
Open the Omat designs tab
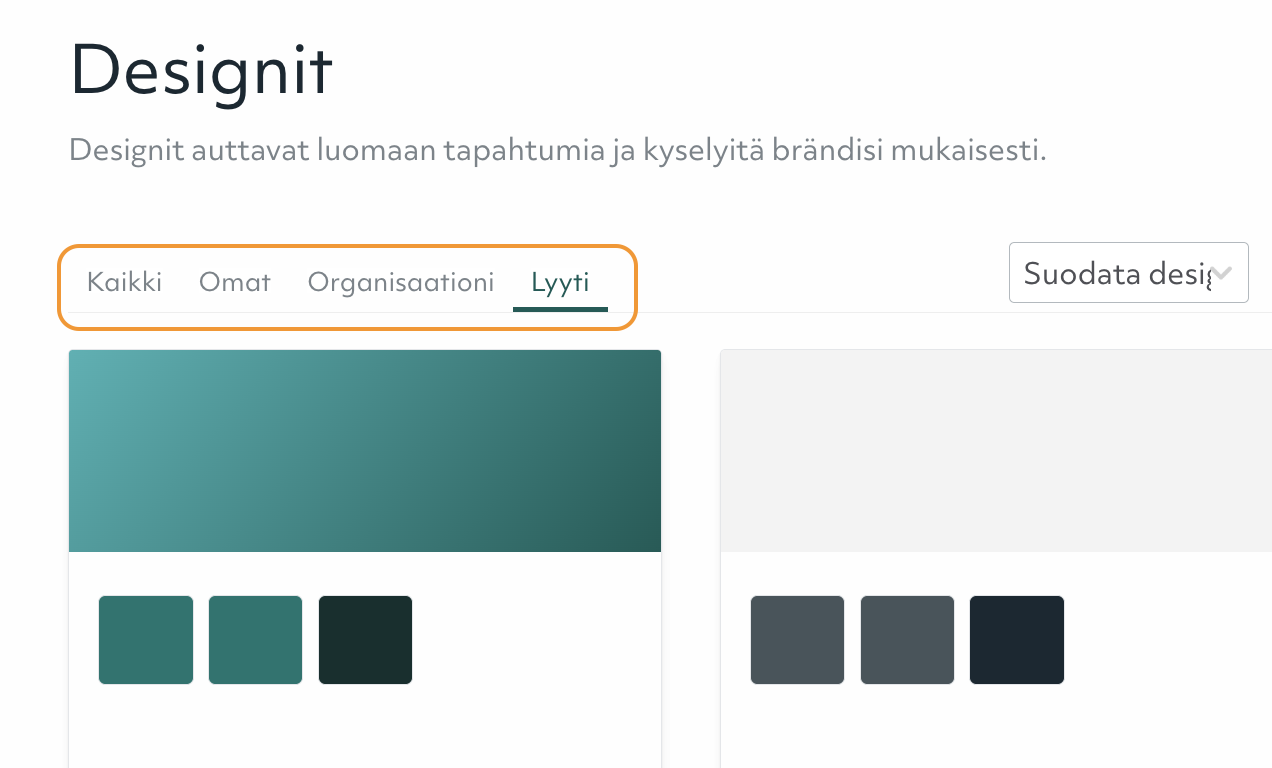(x=234, y=282)
